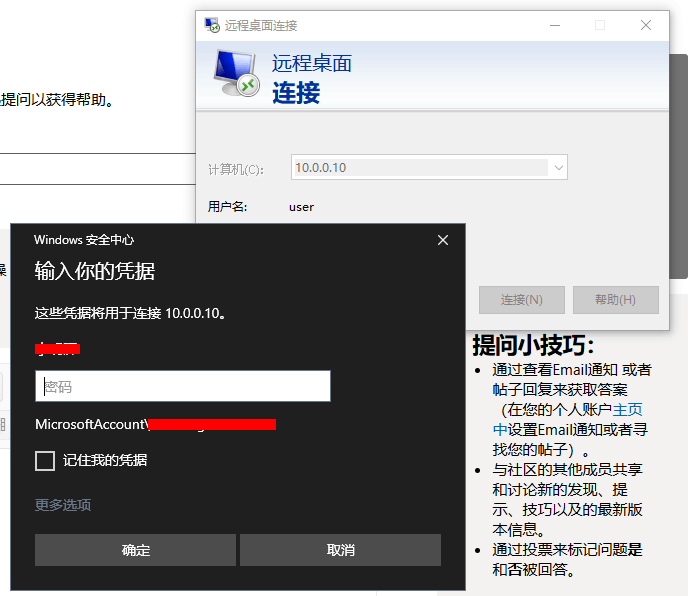Screen dimensions: 692x596
Task: Expand the 计算机 dropdown arrow
Action: click(558, 168)
